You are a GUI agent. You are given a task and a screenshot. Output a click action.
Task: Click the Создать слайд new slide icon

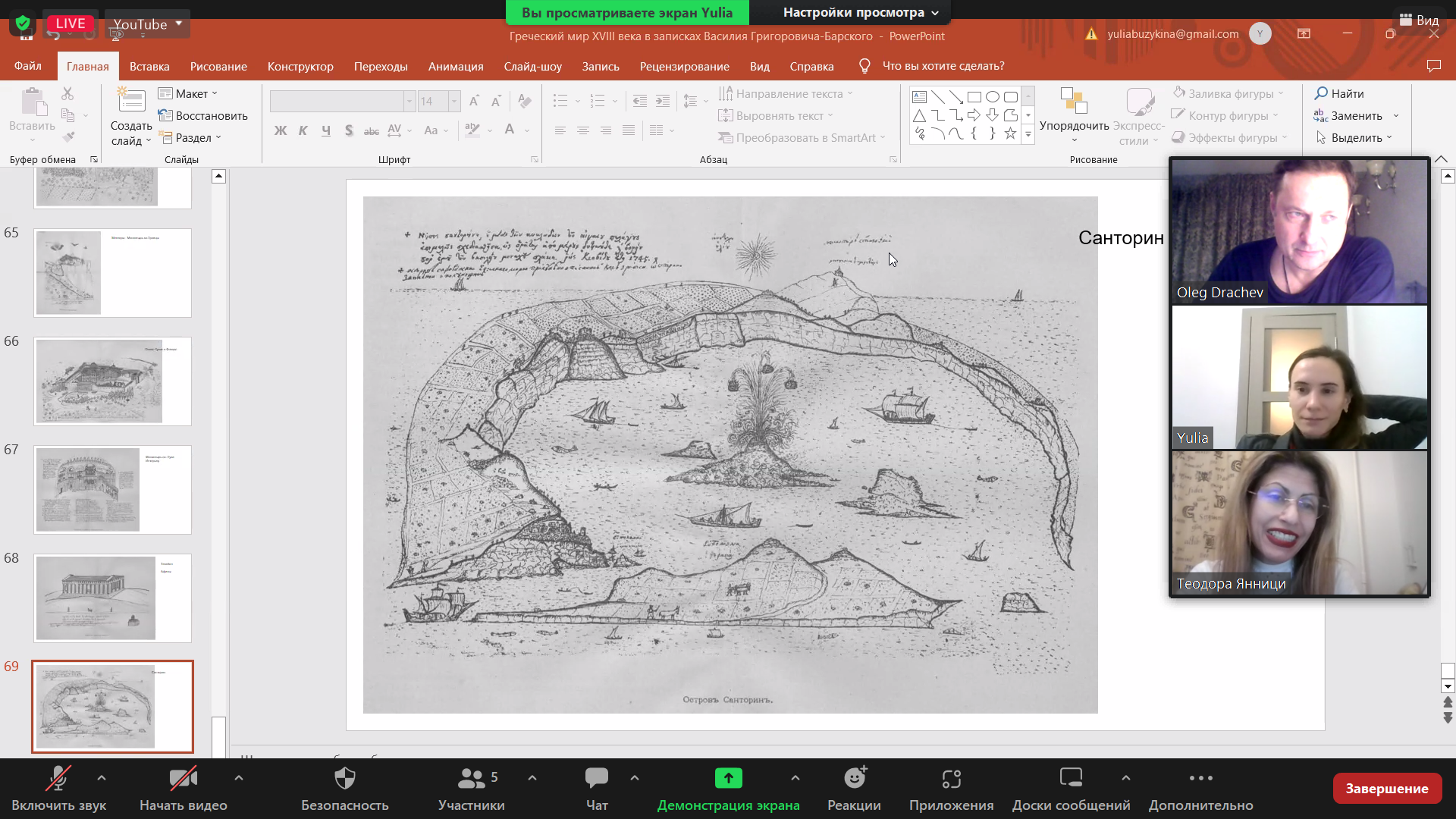(x=131, y=101)
